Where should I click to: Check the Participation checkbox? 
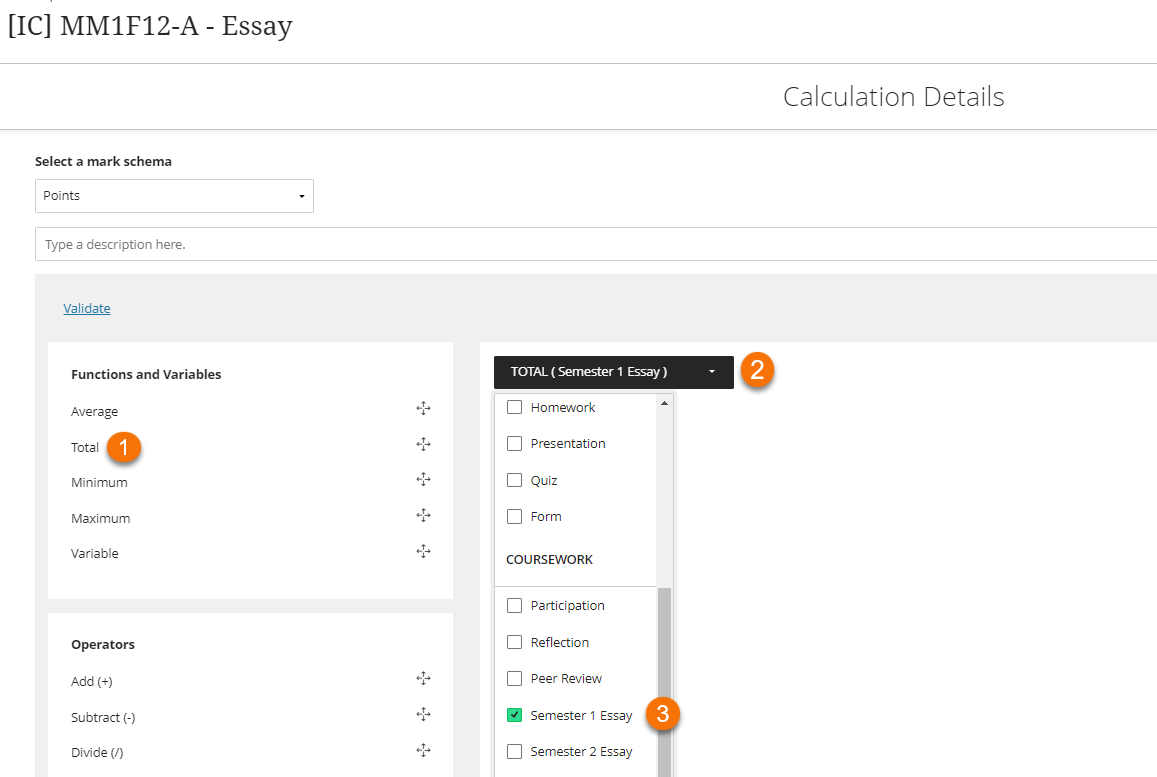[x=515, y=605]
